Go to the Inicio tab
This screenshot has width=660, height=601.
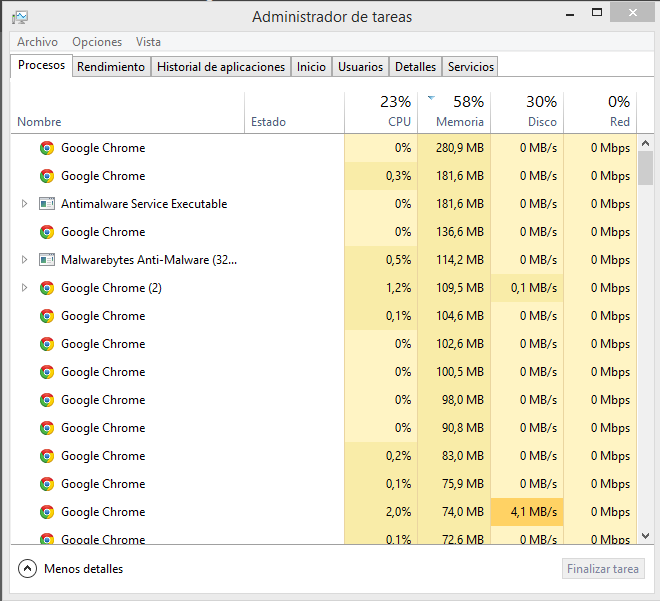click(311, 67)
